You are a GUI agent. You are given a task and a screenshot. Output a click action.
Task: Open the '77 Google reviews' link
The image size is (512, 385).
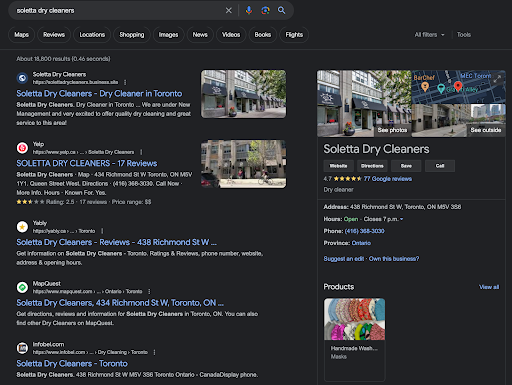(388, 179)
